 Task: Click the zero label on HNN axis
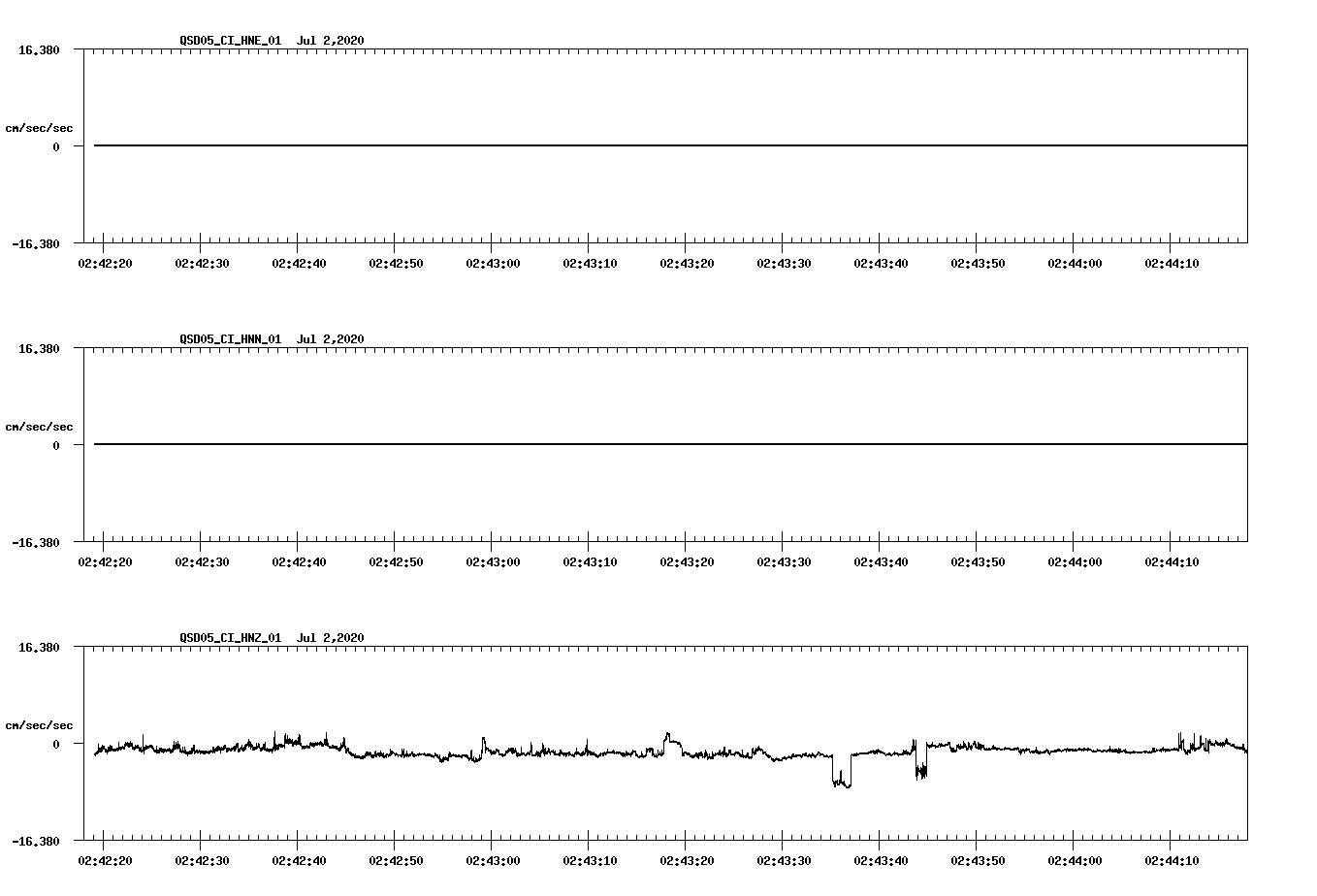[56, 445]
